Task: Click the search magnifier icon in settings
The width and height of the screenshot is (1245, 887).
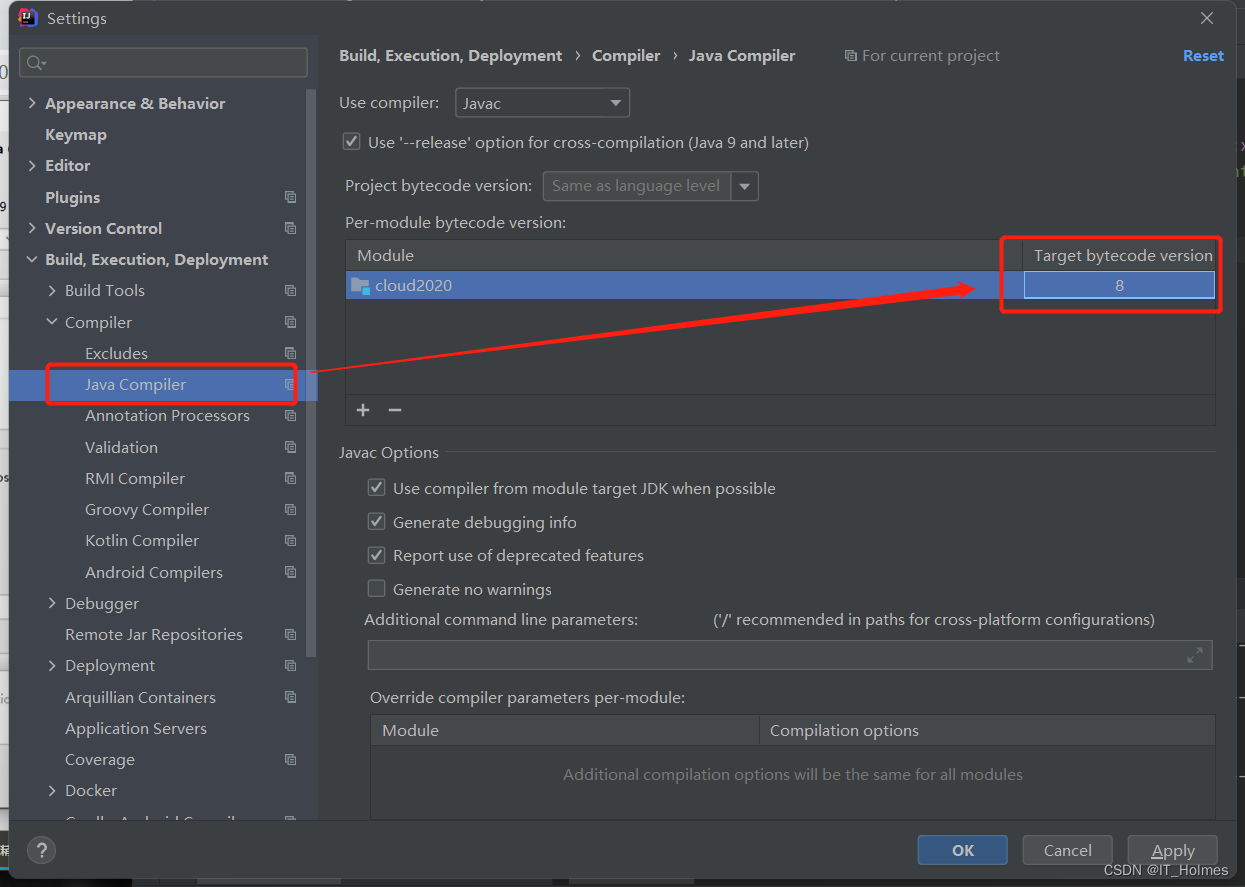Action: pos(35,63)
